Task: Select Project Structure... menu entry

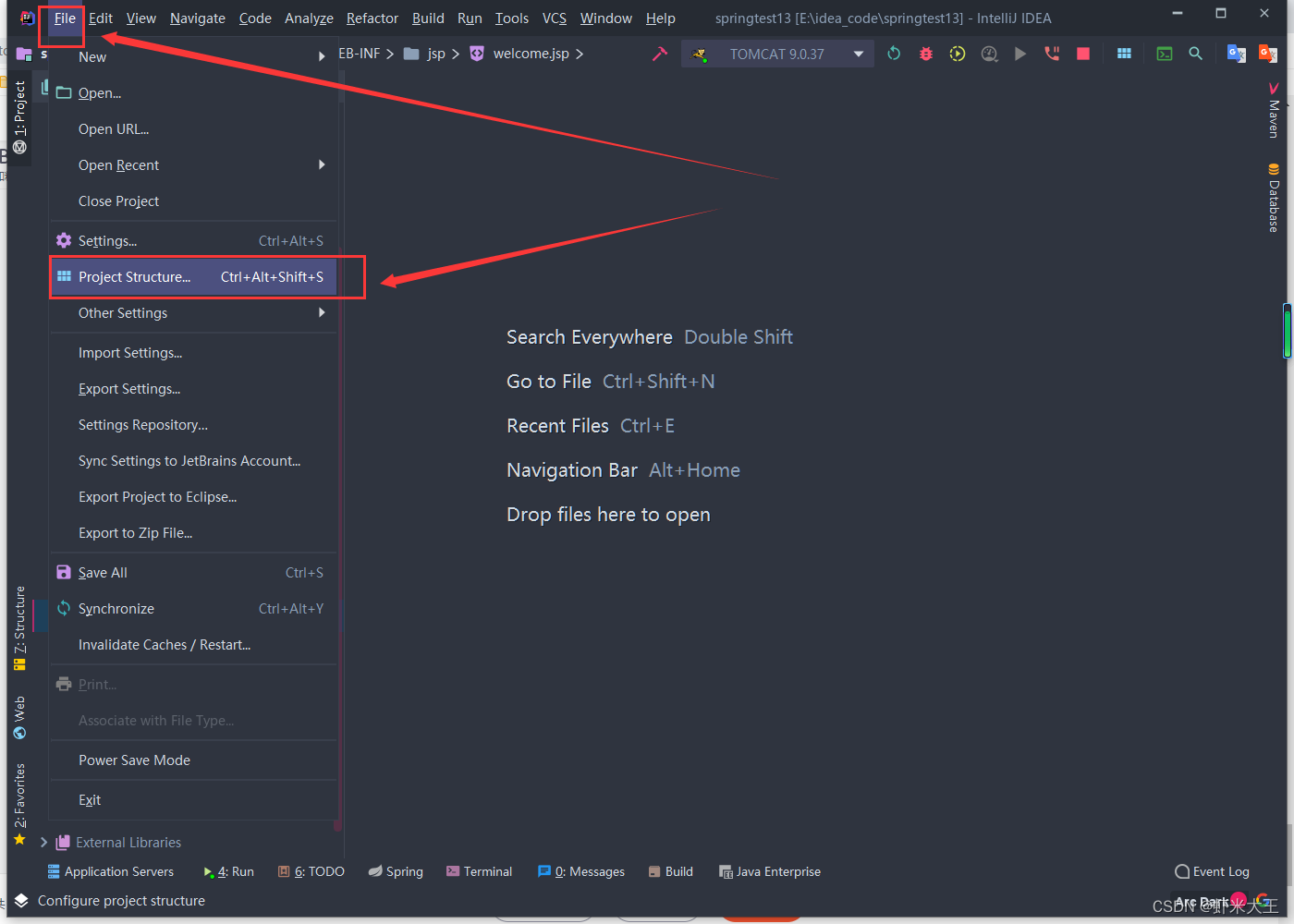Action: coord(194,277)
